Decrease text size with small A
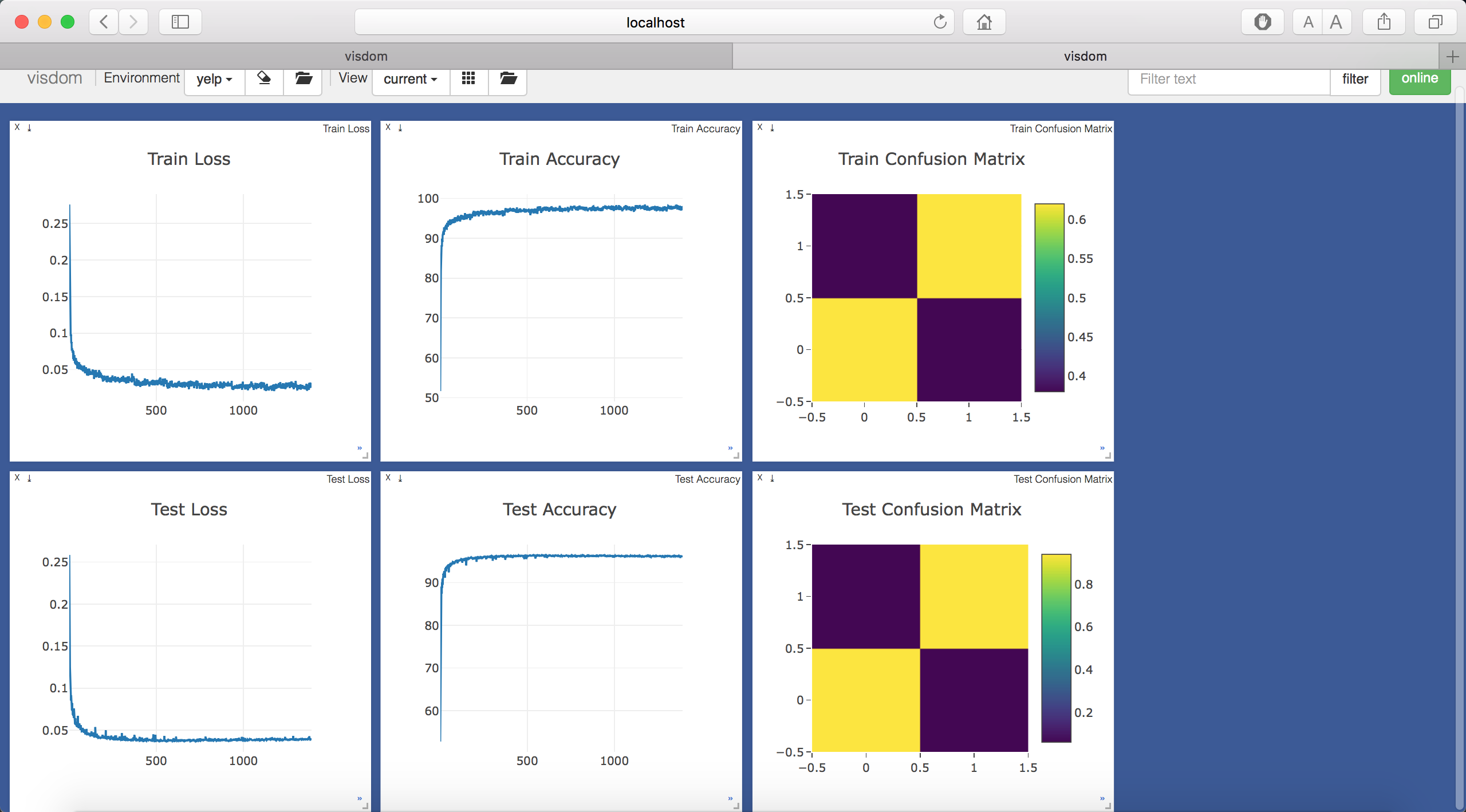The width and height of the screenshot is (1466, 812). tap(1308, 22)
